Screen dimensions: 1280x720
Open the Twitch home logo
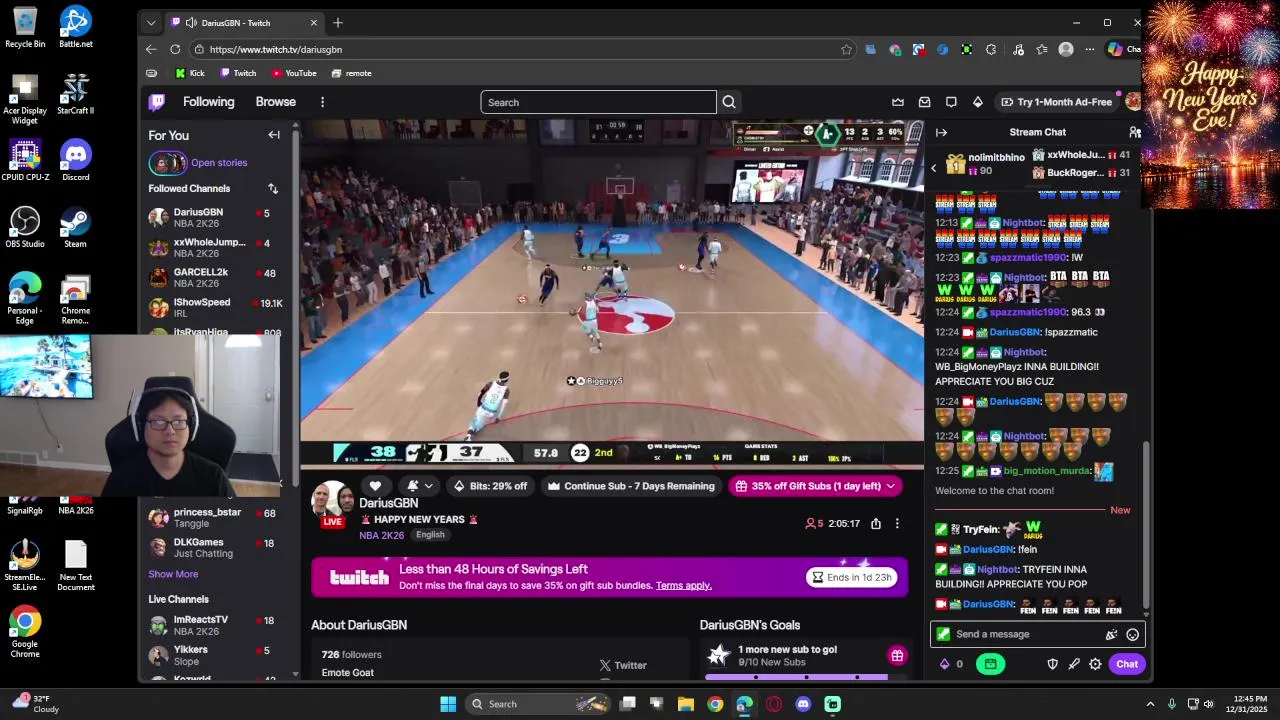coord(157,102)
